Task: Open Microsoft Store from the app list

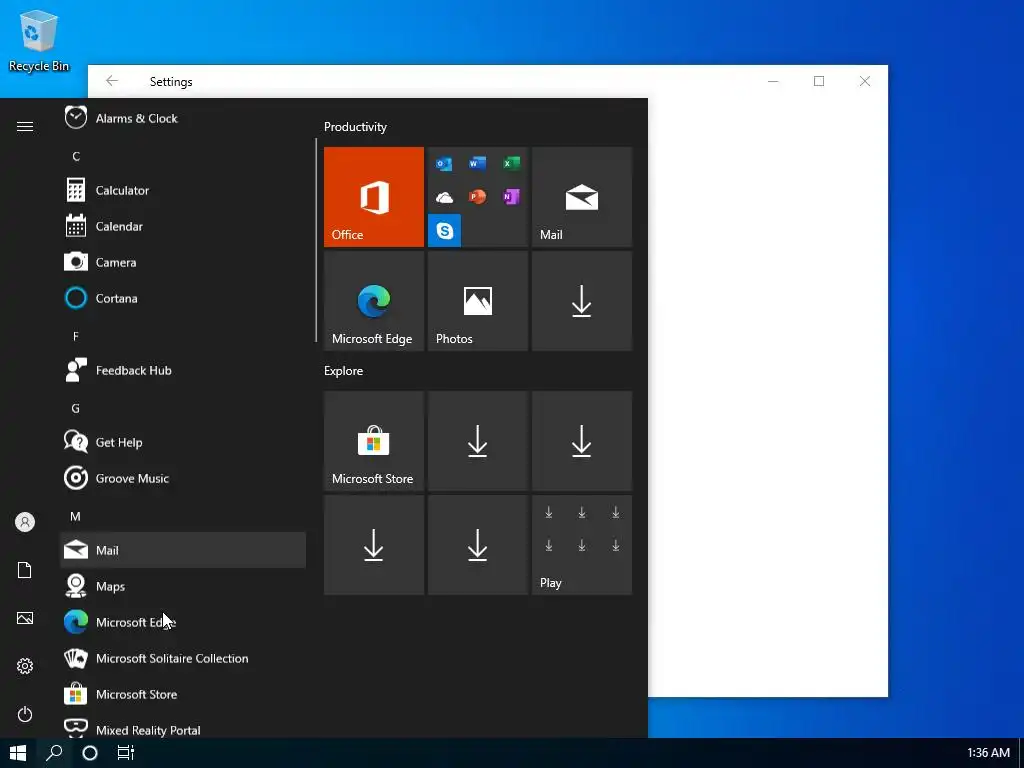Action: (x=183, y=694)
